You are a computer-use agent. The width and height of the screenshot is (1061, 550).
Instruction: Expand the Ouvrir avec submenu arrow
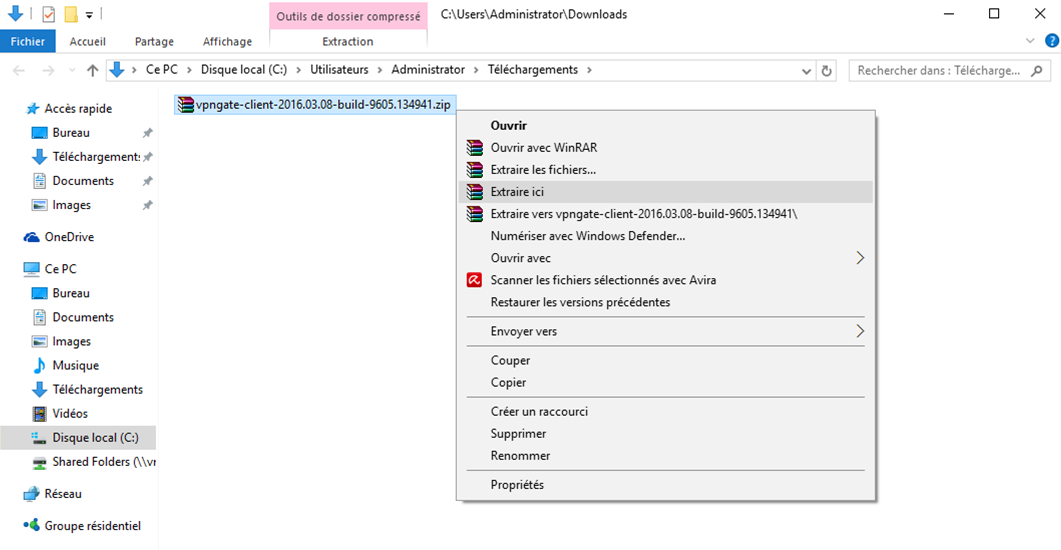click(860, 258)
